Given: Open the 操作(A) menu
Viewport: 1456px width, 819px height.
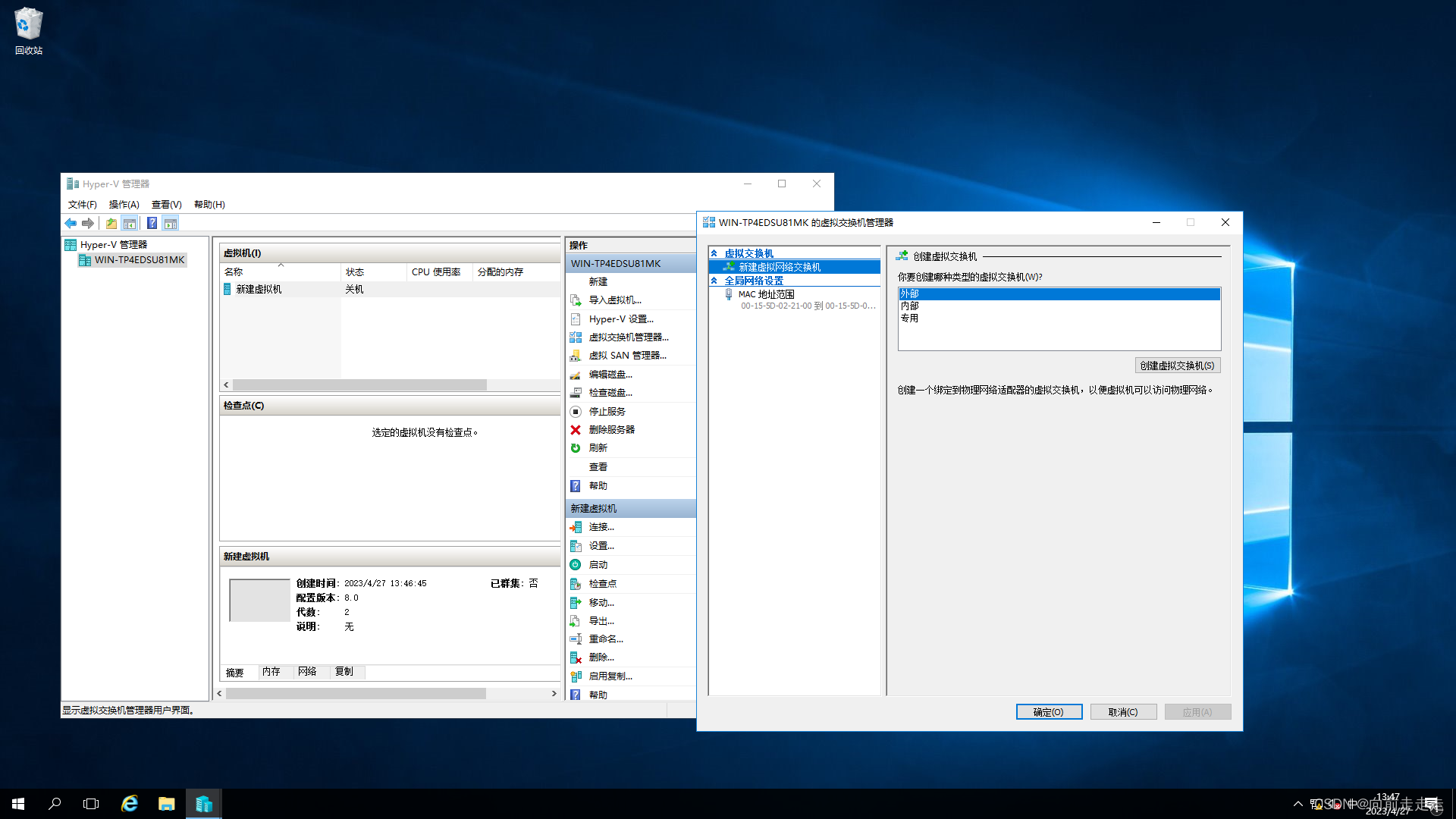Looking at the screenshot, I should (124, 205).
